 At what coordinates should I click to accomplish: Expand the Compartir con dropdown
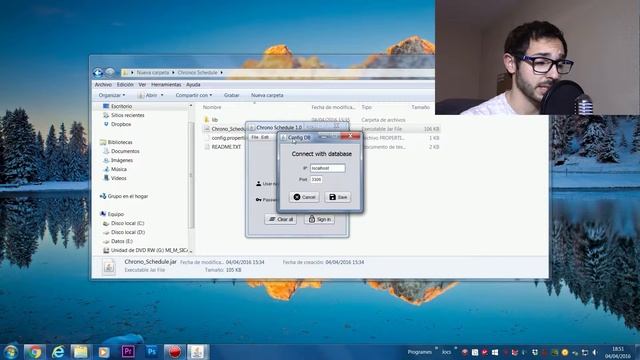194,95
